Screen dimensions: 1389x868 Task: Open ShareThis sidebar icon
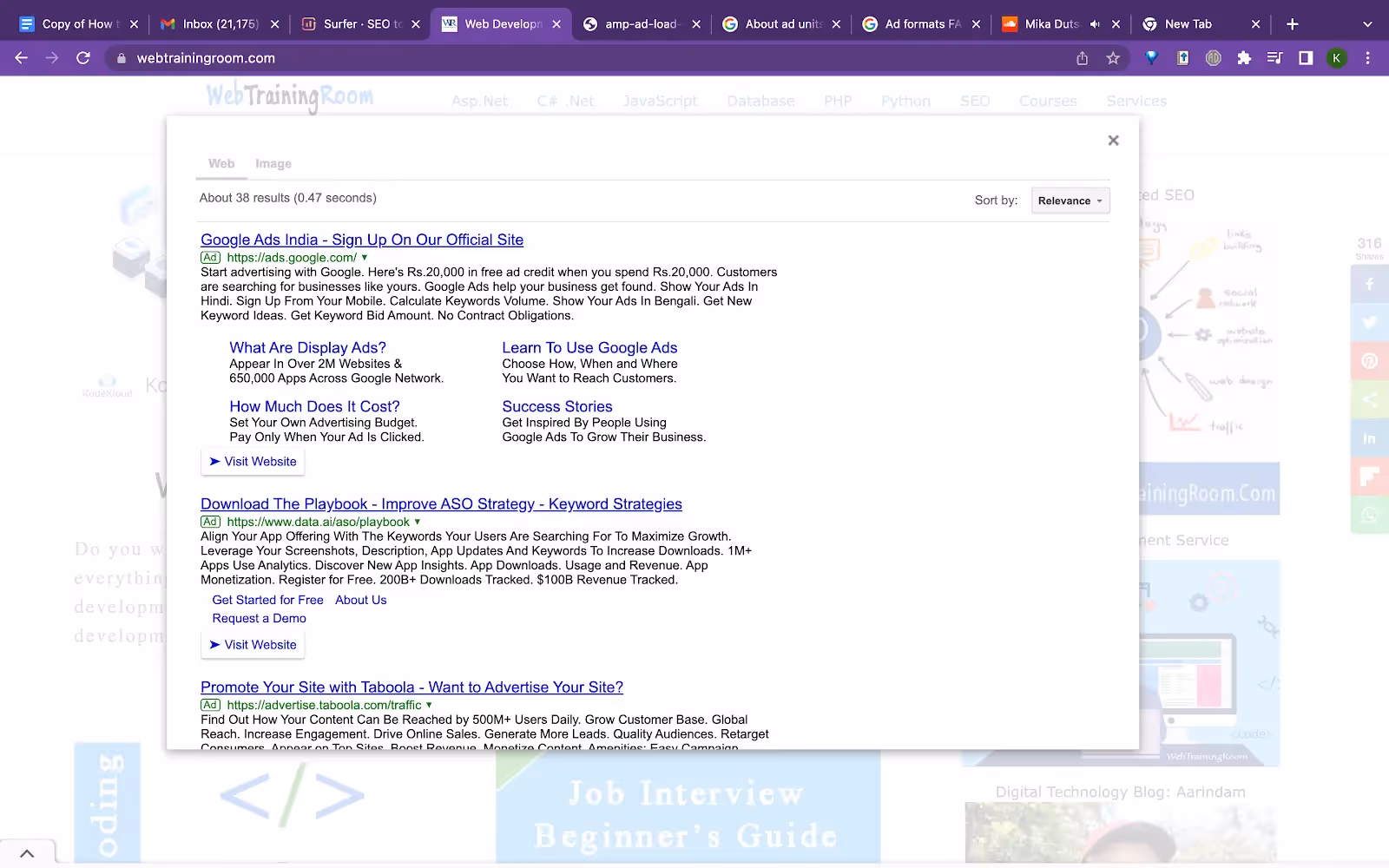[x=1369, y=399]
